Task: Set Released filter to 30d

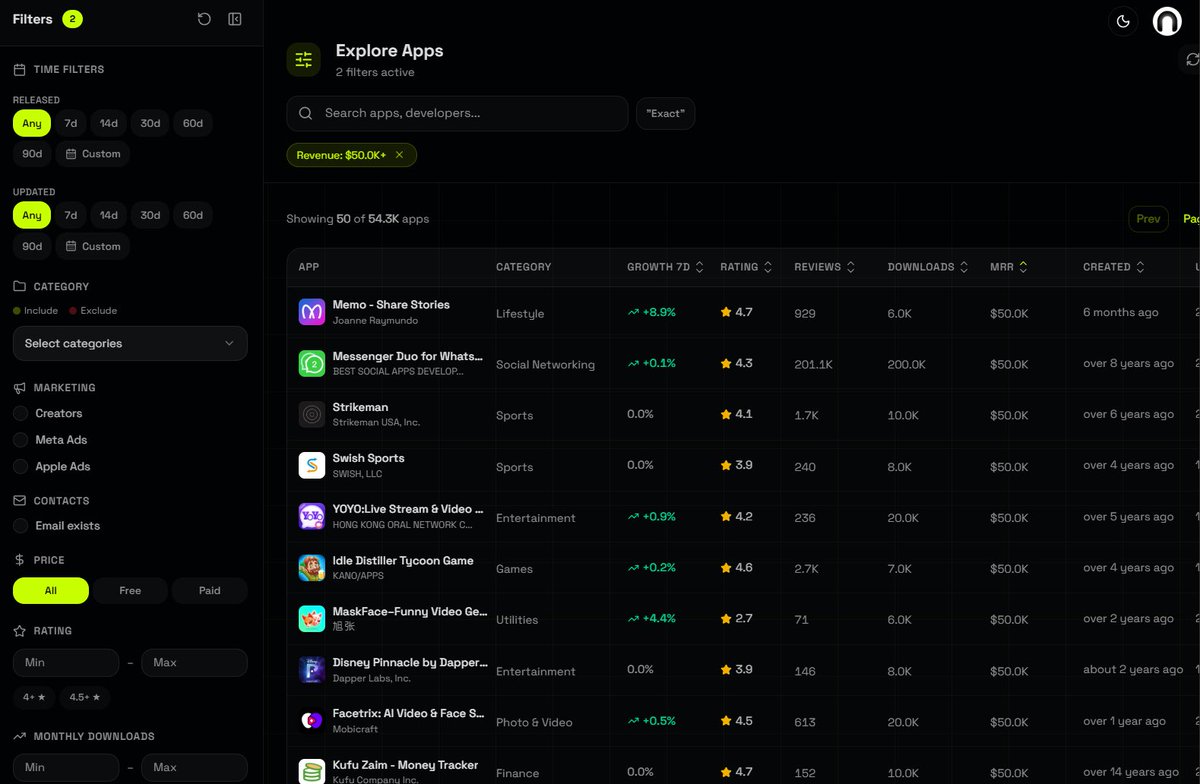Action: pyautogui.click(x=150, y=123)
